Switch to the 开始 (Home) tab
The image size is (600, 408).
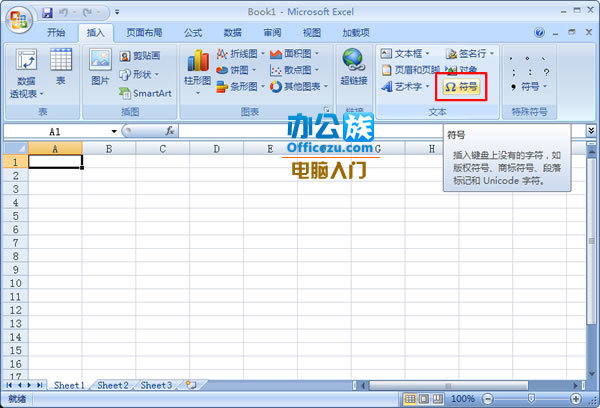[x=56, y=33]
